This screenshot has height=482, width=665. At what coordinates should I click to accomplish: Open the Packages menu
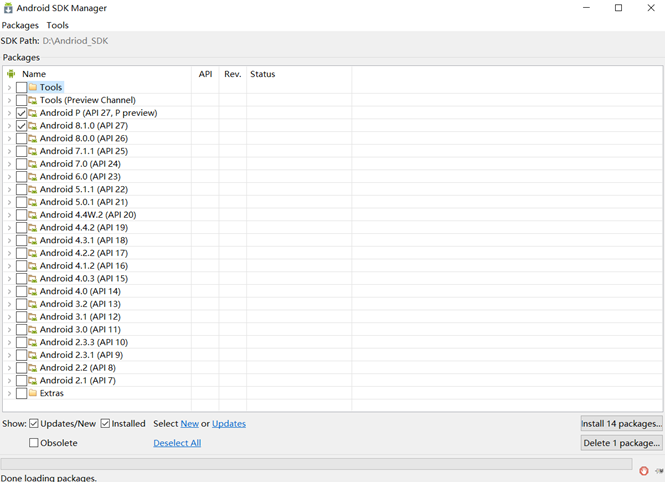[x=20, y=25]
